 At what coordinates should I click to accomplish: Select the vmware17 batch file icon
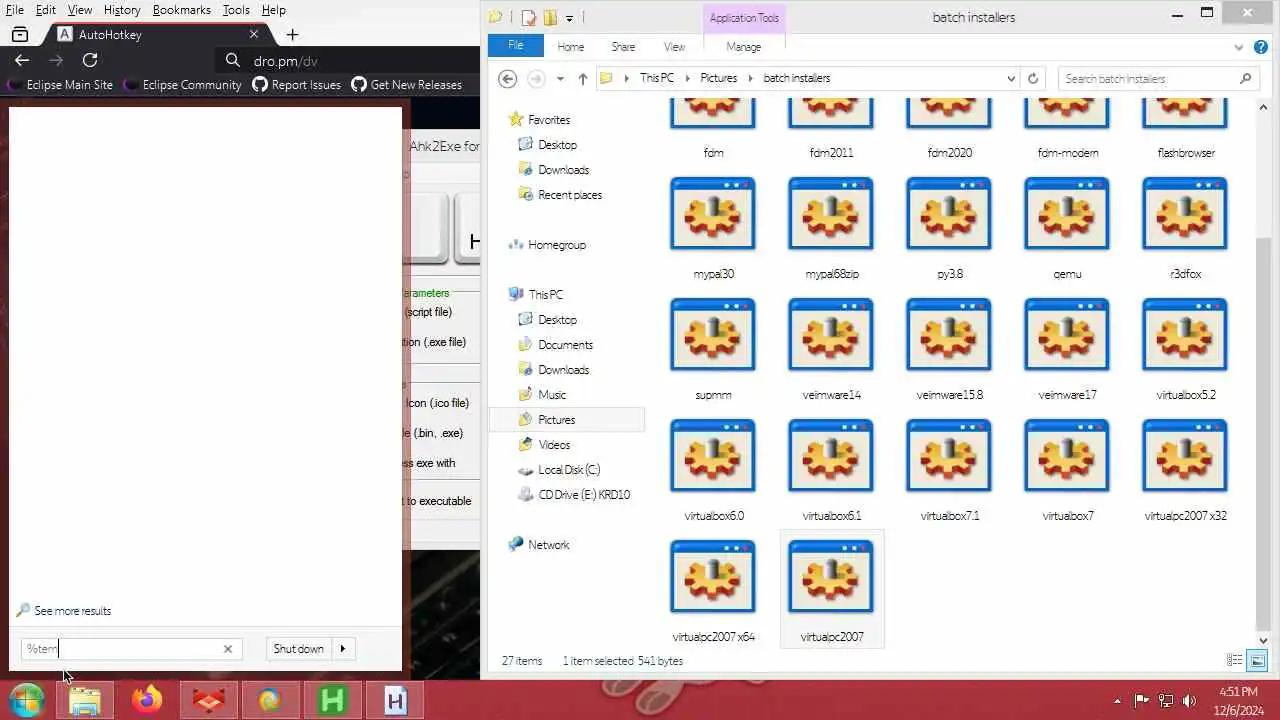pos(1067,335)
